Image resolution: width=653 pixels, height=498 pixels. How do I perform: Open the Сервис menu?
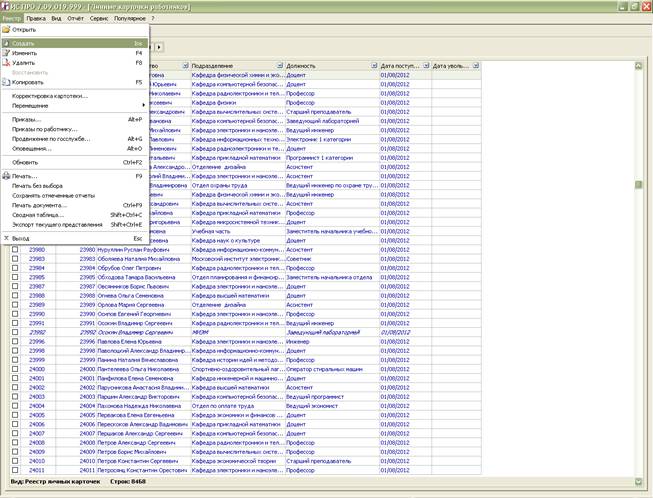point(99,18)
